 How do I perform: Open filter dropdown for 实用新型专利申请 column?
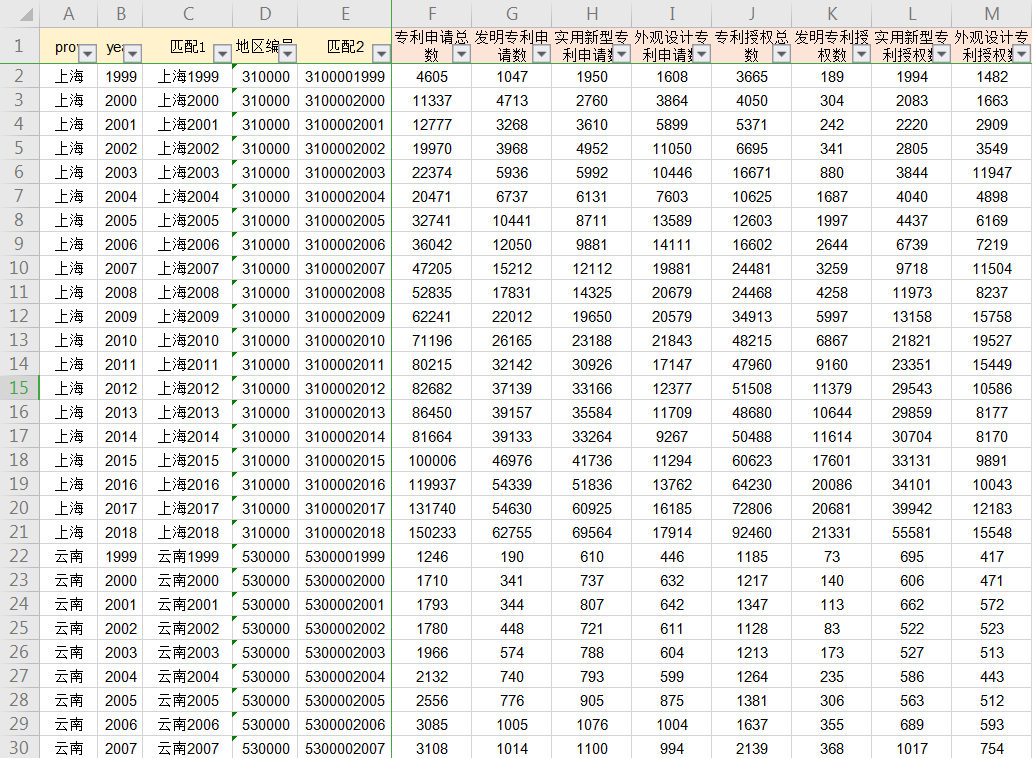pos(622,54)
